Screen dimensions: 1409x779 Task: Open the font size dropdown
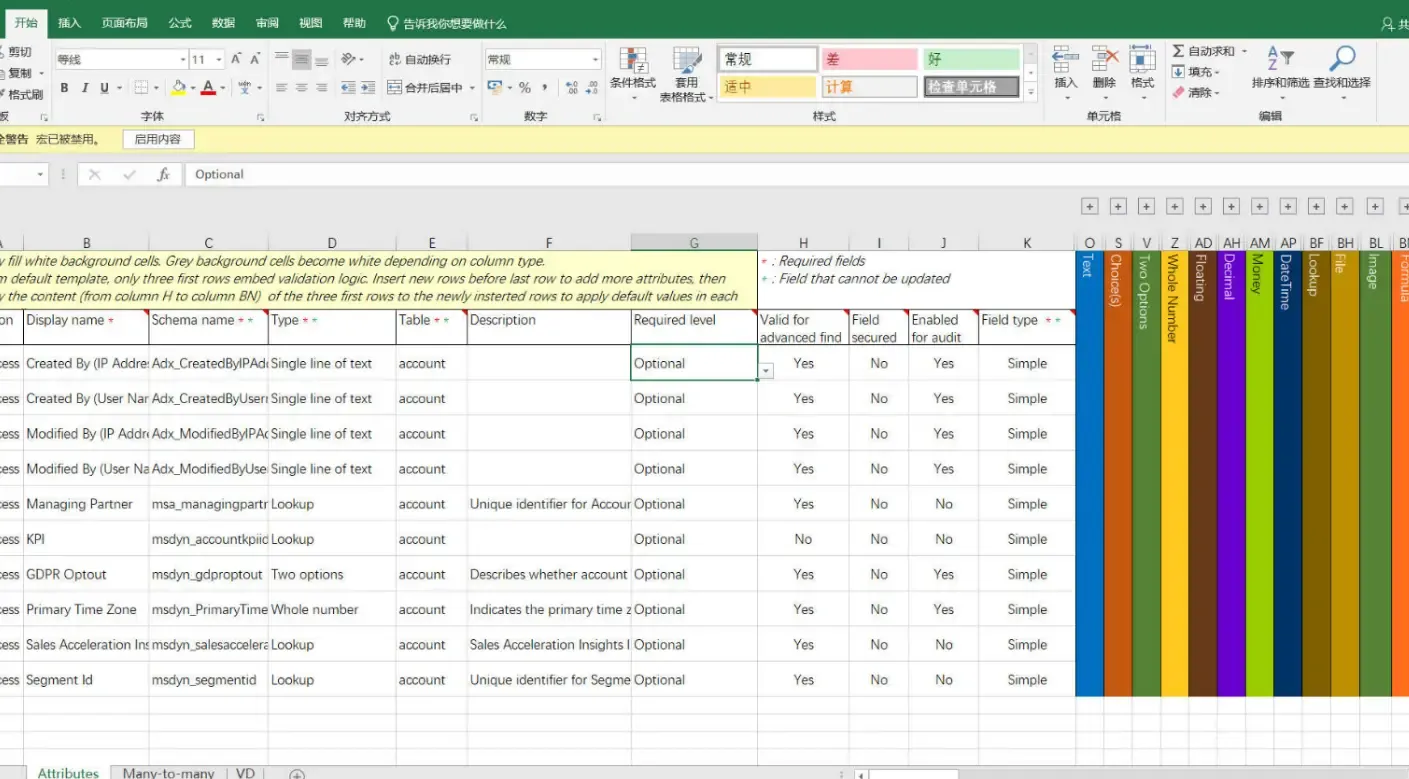coord(218,58)
